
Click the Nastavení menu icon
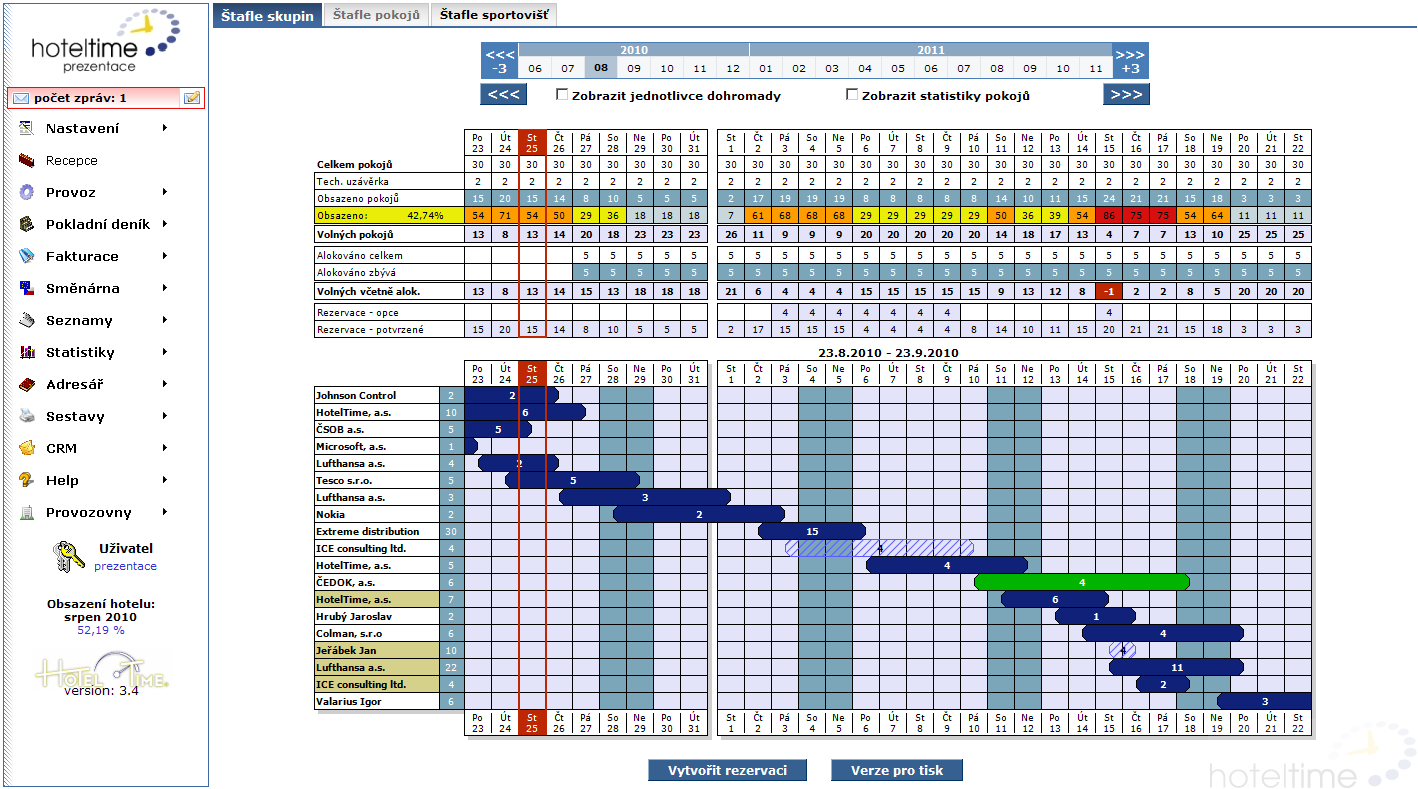[x=27, y=128]
